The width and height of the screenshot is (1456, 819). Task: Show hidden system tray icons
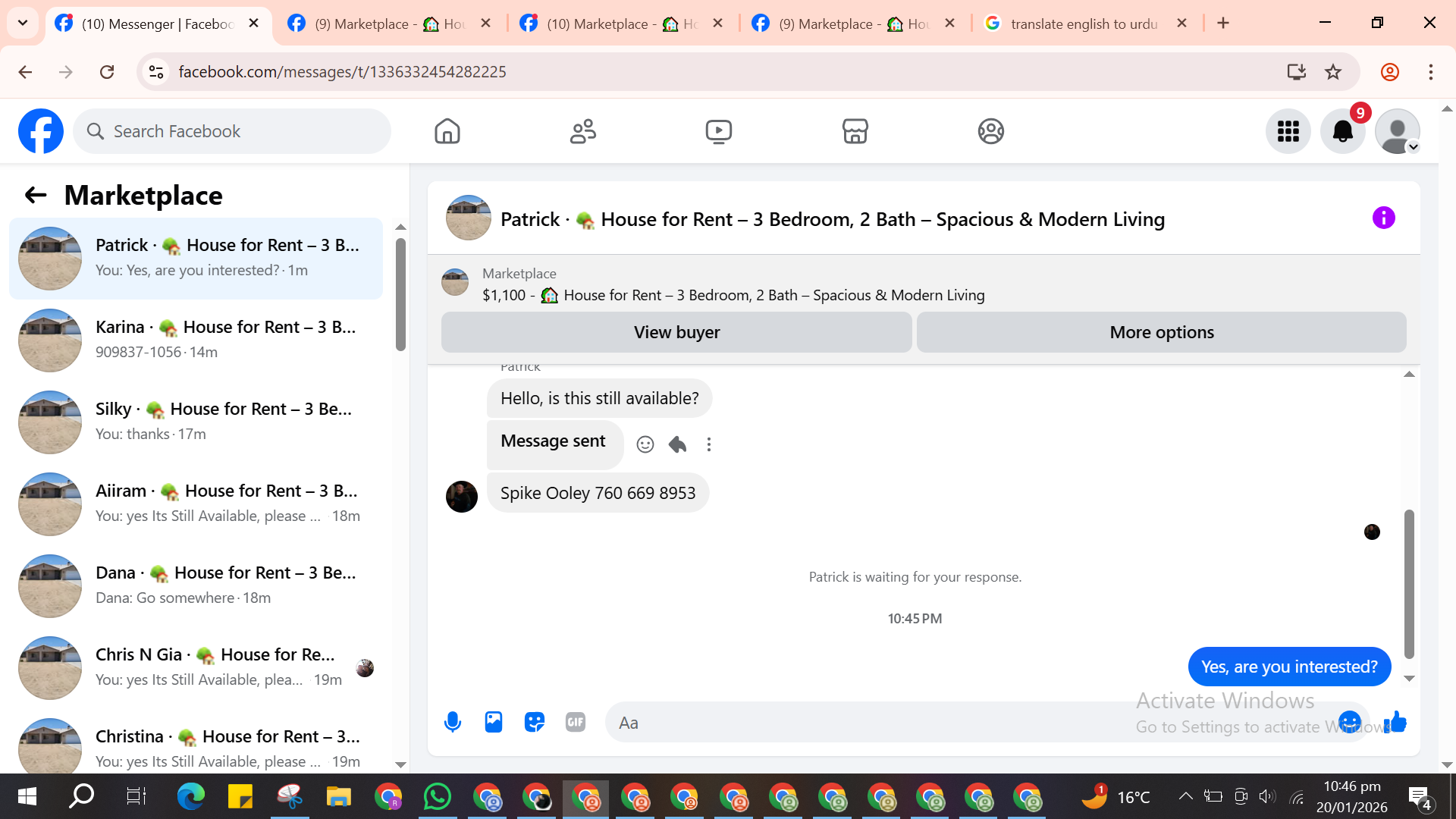click(1185, 796)
